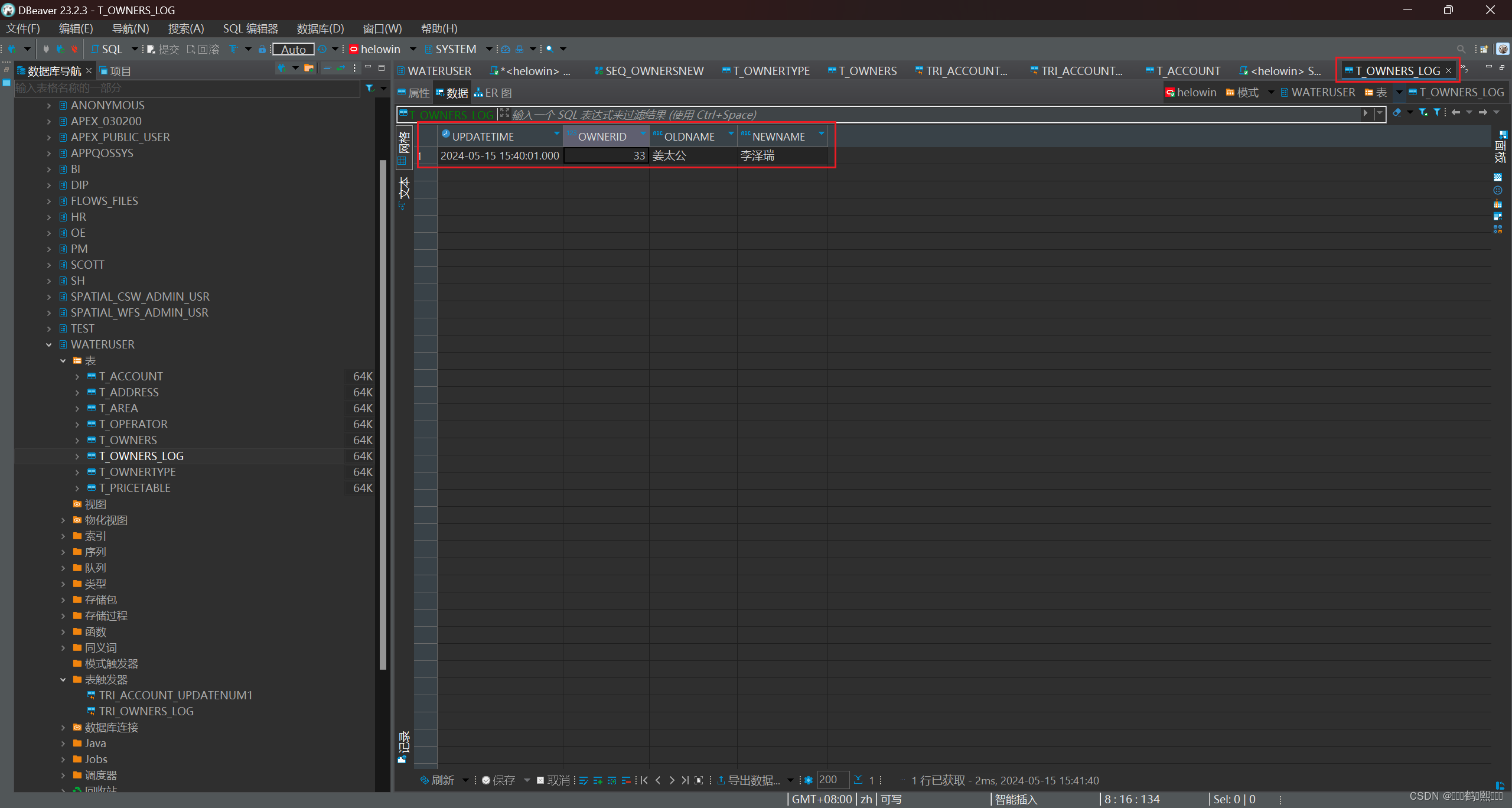Expand the T_OWNERS table node
The height and width of the screenshot is (808, 1512).
click(x=77, y=440)
